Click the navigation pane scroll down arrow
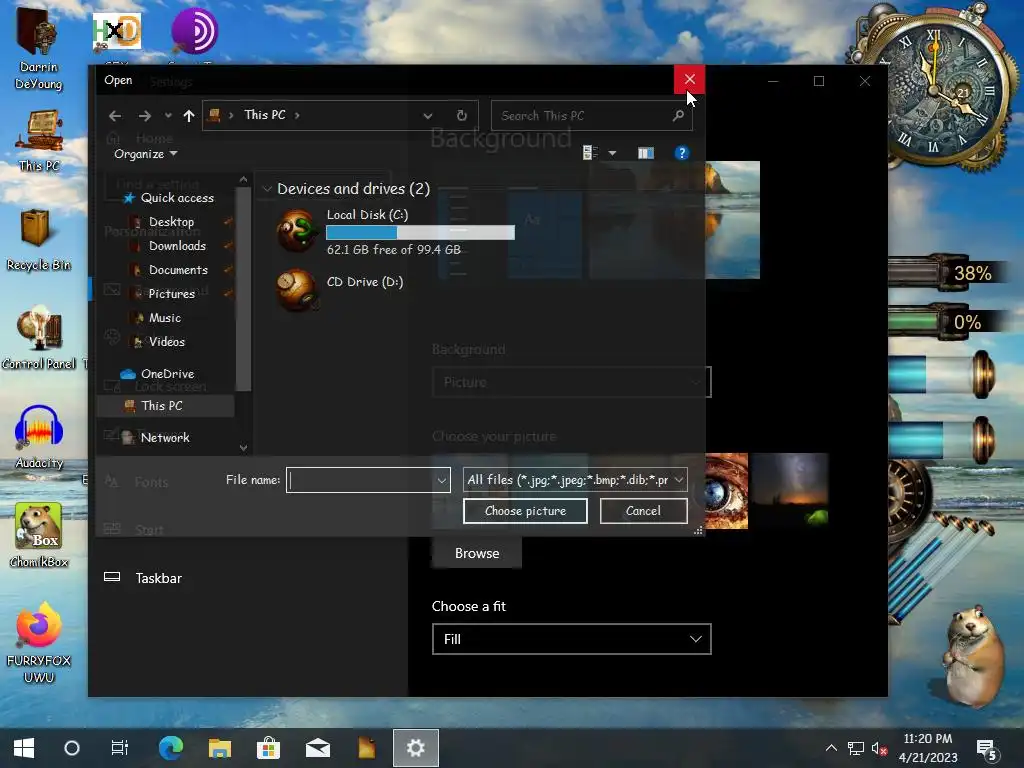This screenshot has width=1024, height=768. pos(244,448)
